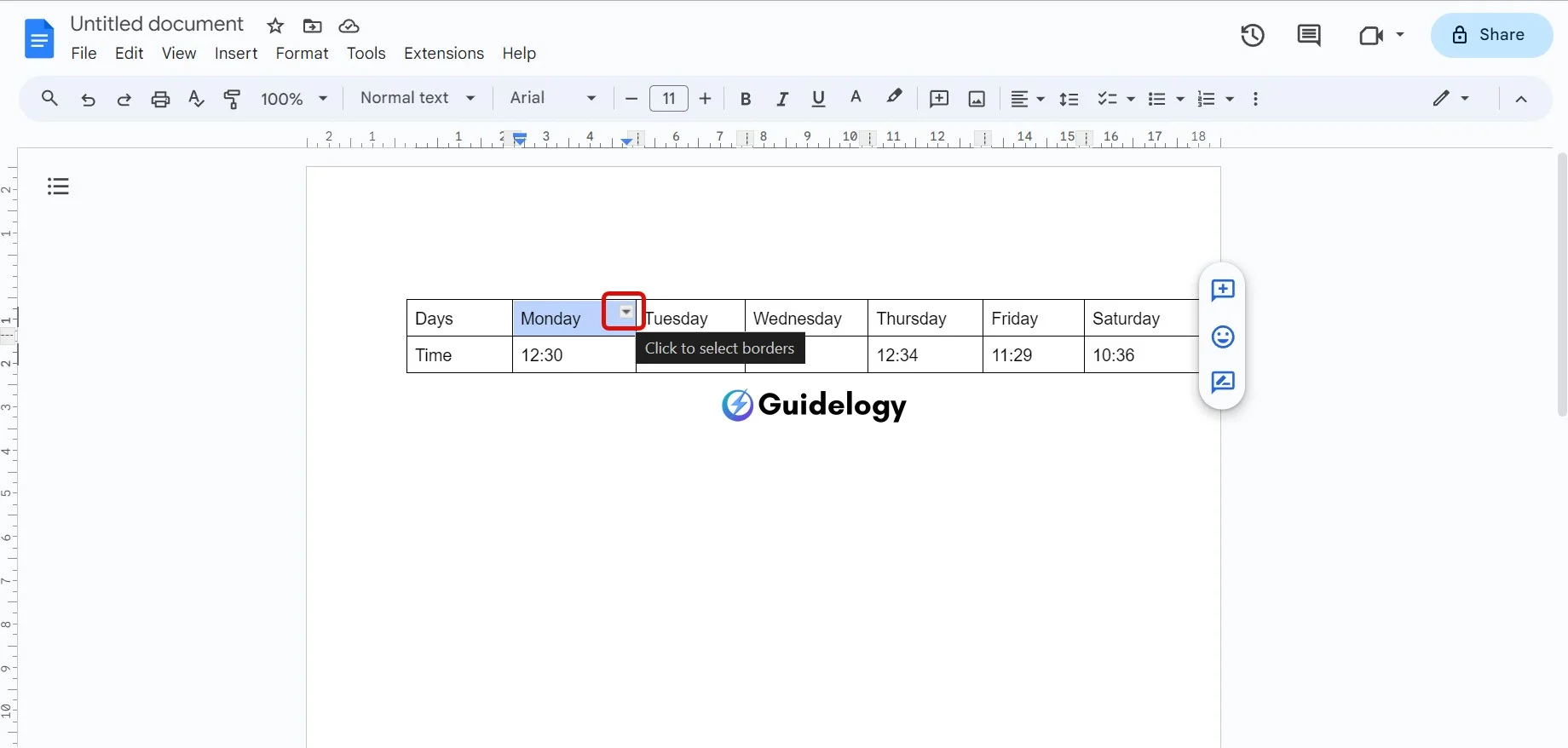
Task: Open the Editing mode pencil dropdown
Action: pos(1450,98)
